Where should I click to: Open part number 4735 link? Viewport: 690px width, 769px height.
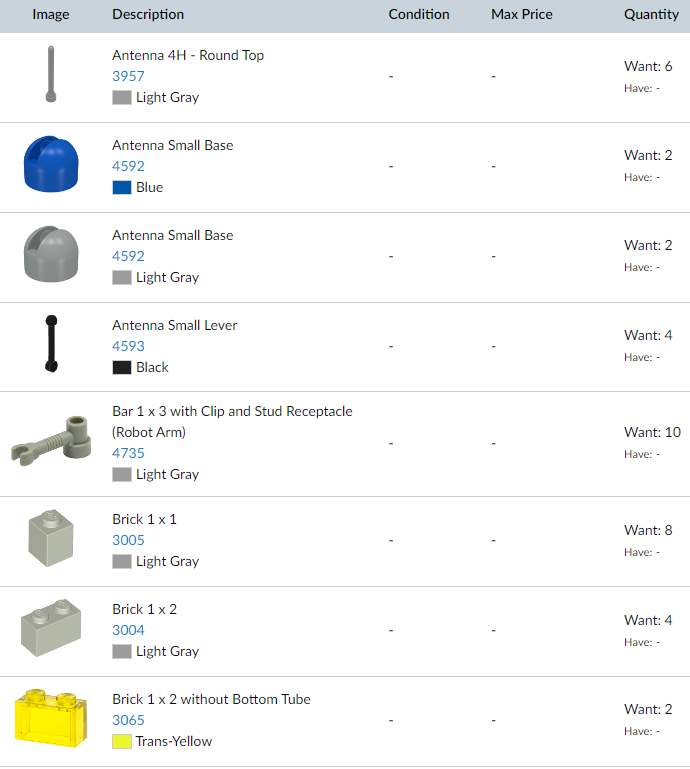click(128, 453)
